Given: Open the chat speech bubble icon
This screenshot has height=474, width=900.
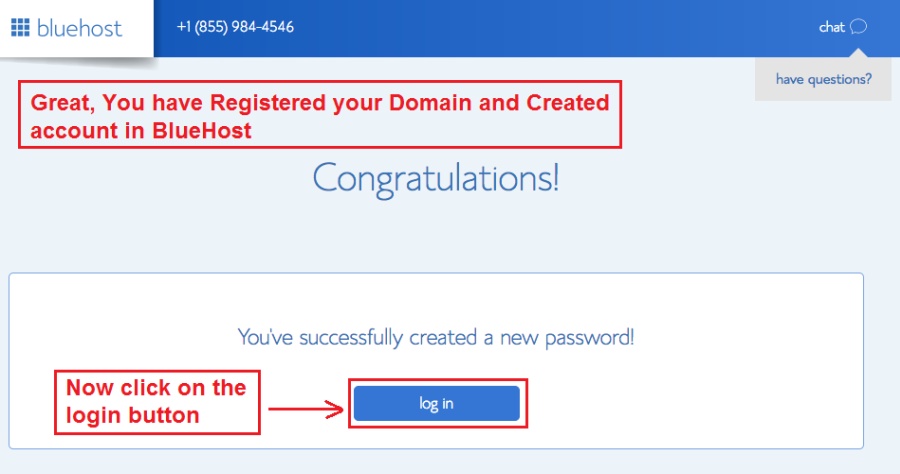Looking at the screenshot, I should tap(858, 26).
